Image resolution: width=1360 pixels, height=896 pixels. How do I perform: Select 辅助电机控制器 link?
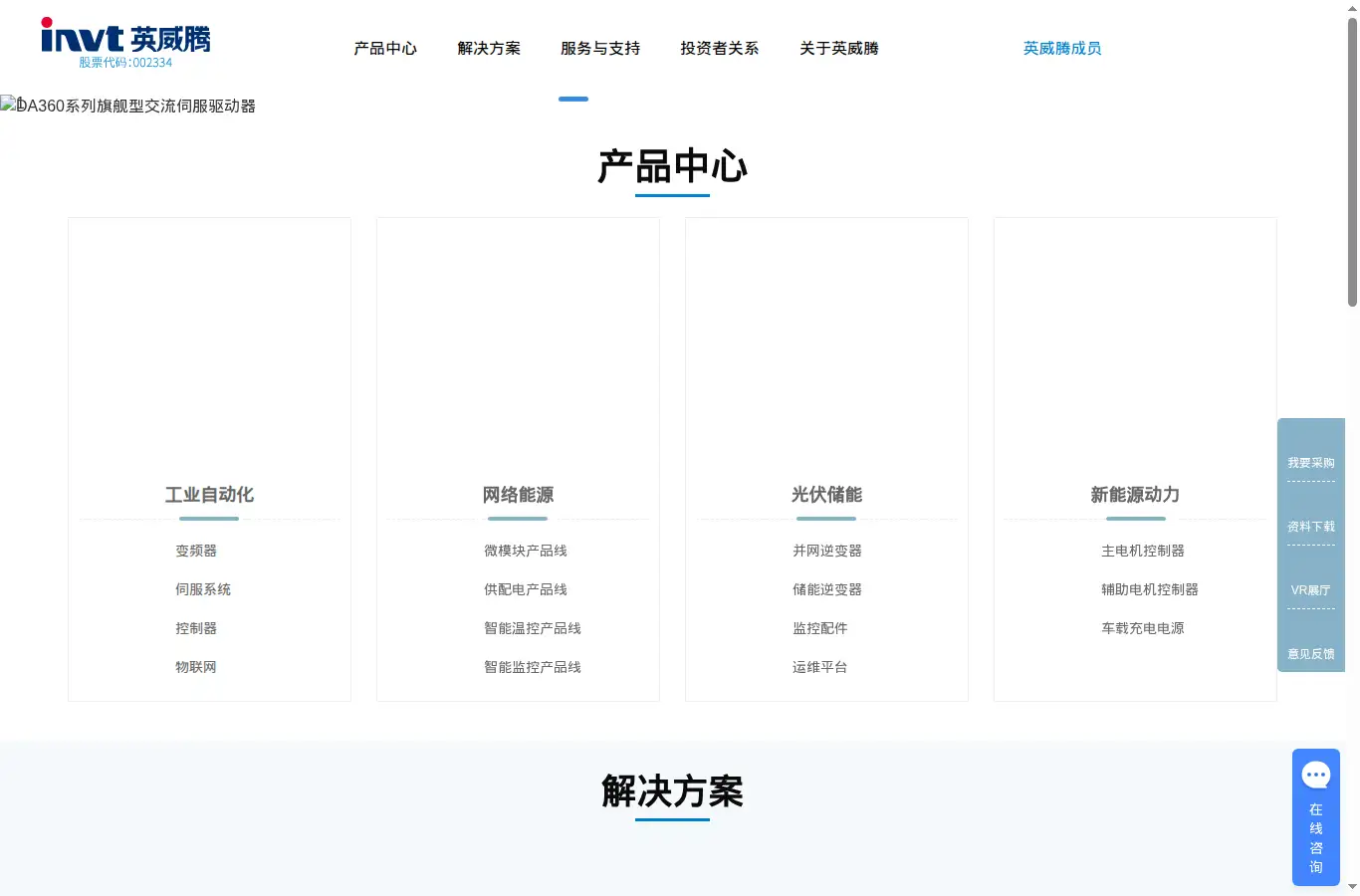tap(1150, 589)
